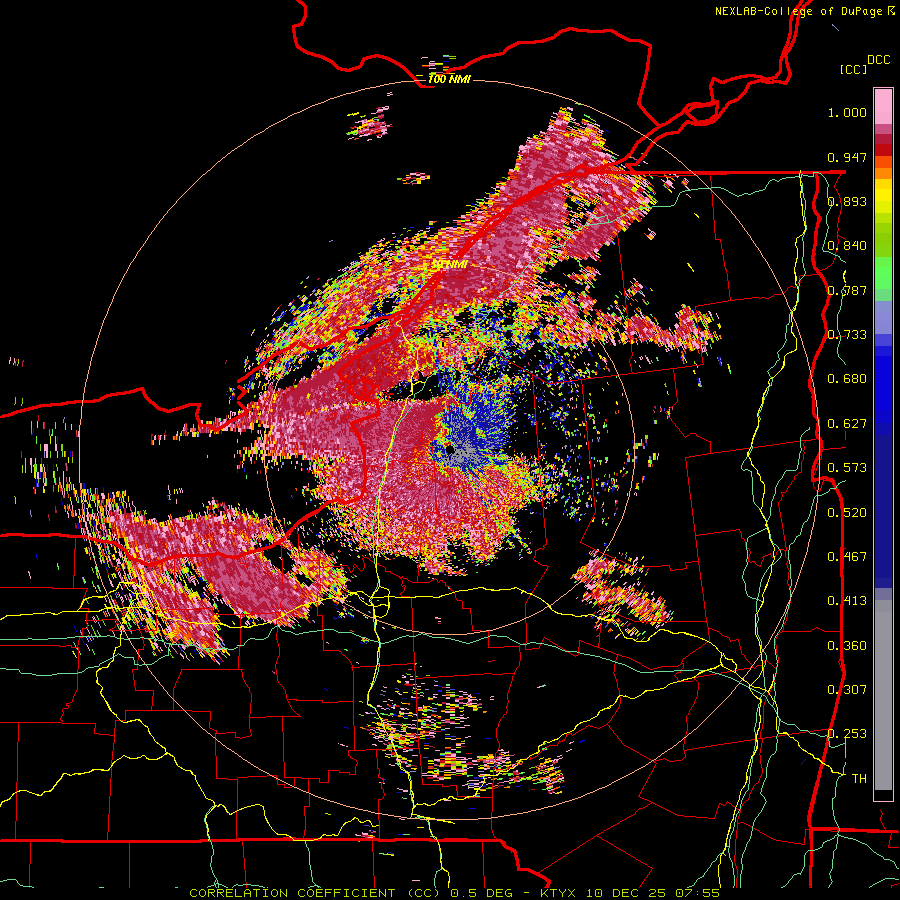
Task: Click the 0.893 scale value
Action: [847, 201]
